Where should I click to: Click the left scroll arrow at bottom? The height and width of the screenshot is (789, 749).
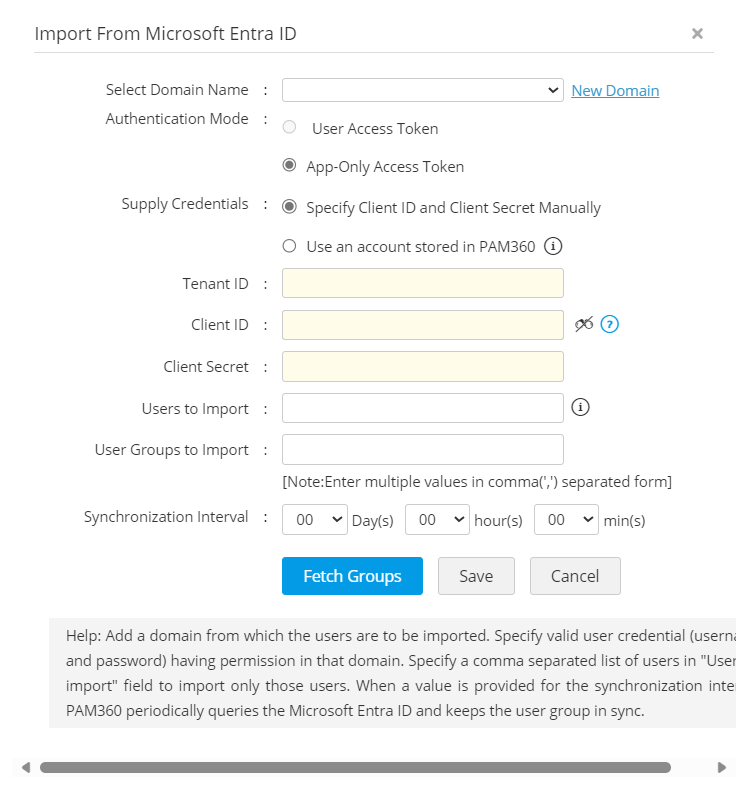click(x=25, y=768)
